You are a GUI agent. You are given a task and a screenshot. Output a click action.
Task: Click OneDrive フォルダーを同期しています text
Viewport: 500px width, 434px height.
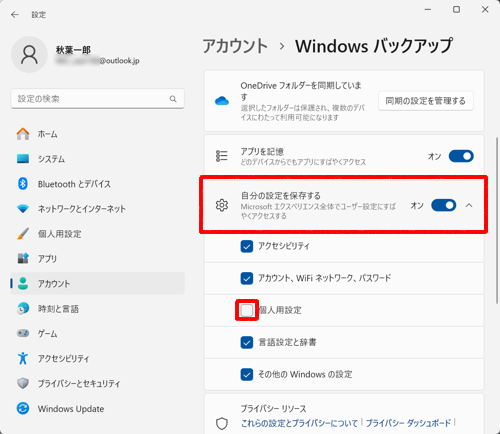(x=301, y=91)
